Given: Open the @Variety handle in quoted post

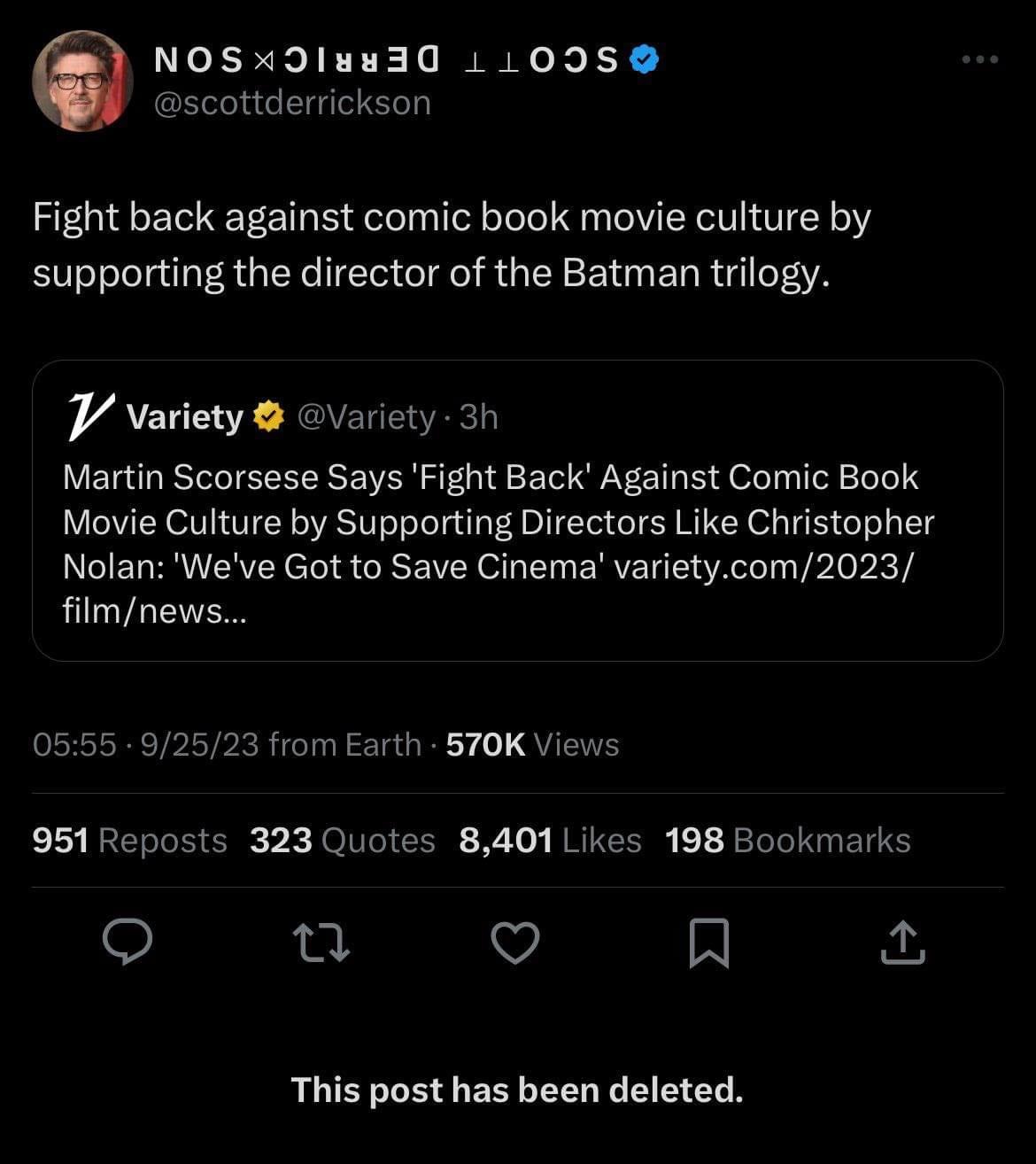Looking at the screenshot, I should (x=366, y=416).
